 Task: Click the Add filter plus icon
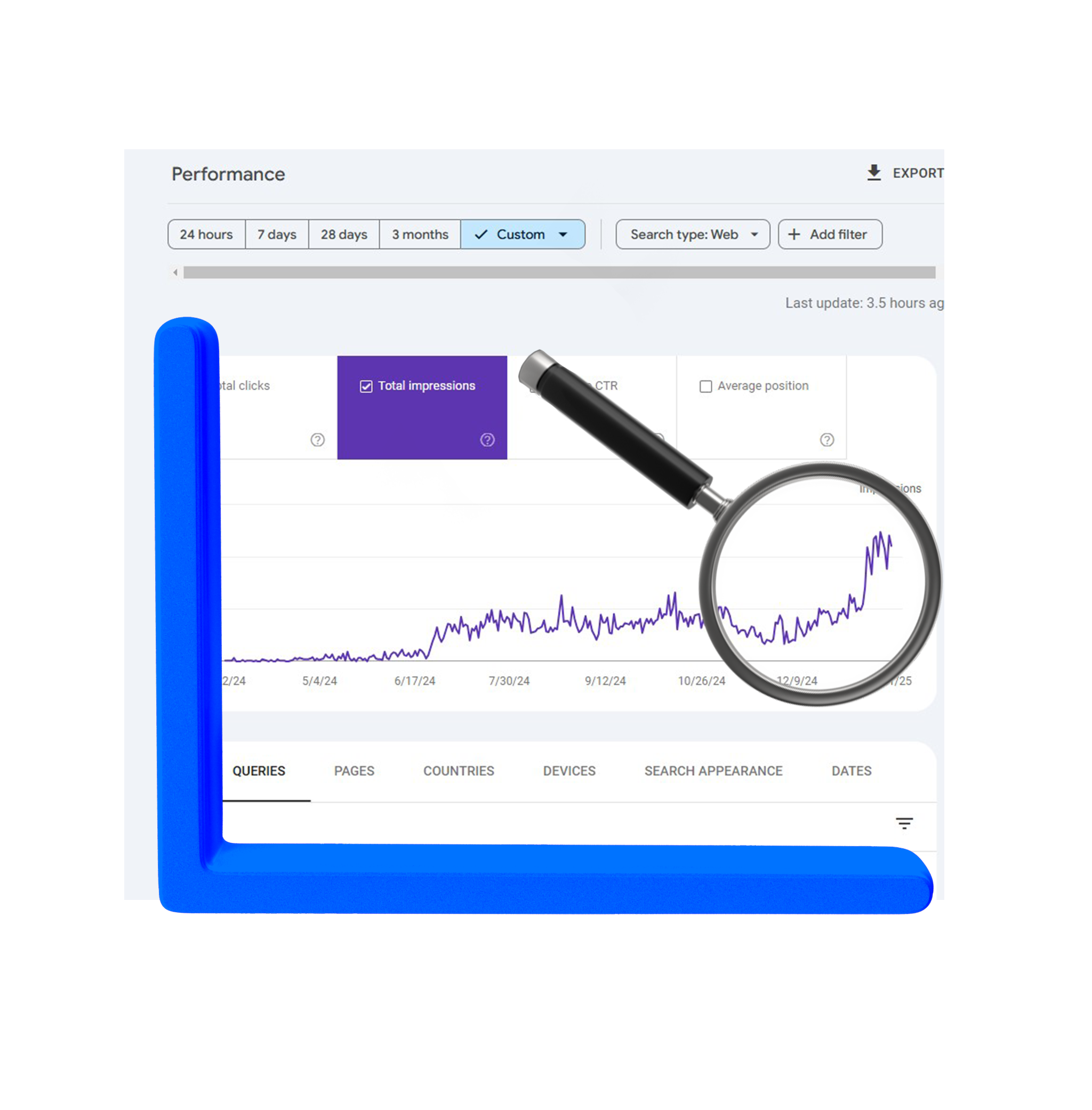(x=795, y=234)
